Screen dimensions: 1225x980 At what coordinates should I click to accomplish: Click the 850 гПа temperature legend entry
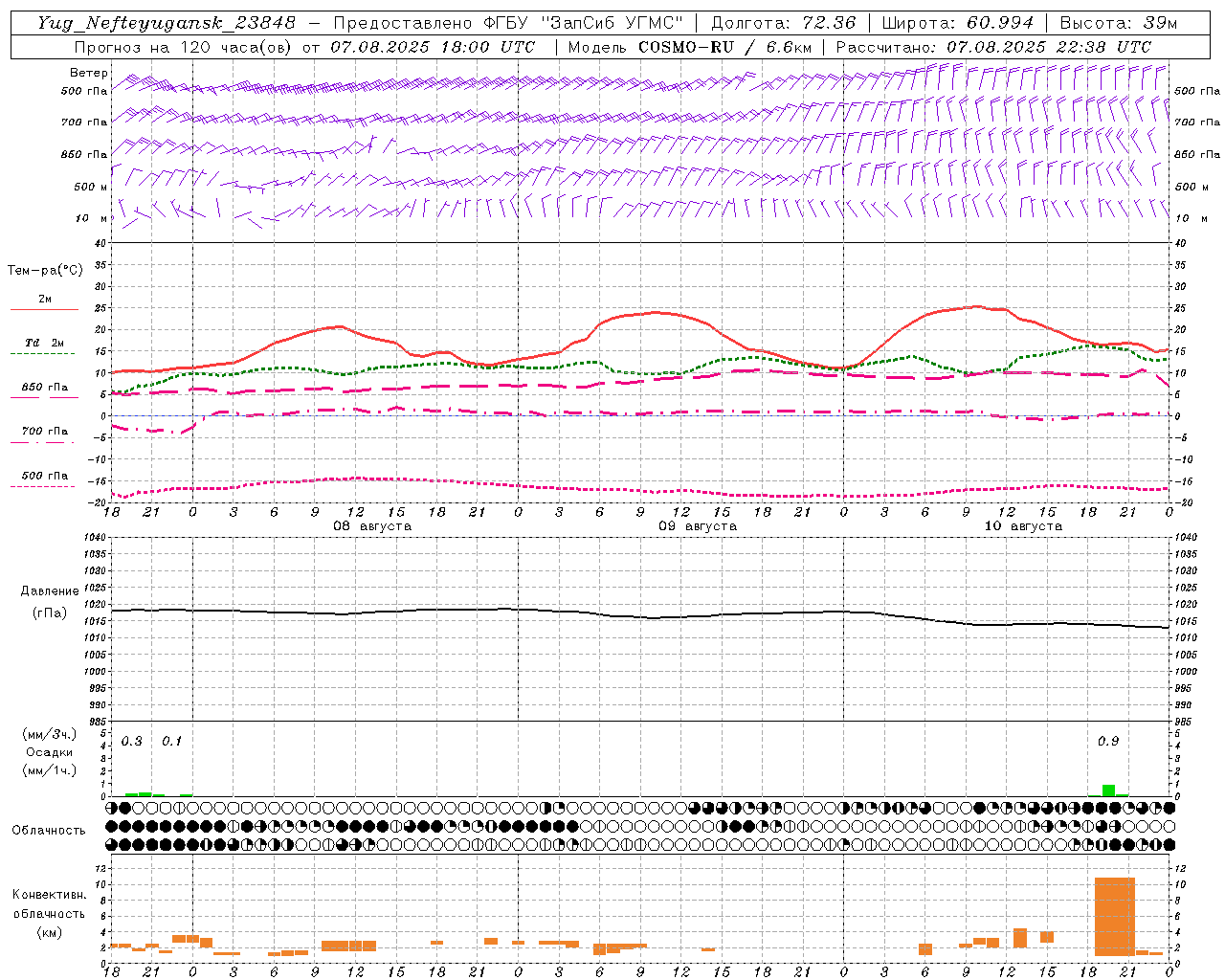coord(45,388)
